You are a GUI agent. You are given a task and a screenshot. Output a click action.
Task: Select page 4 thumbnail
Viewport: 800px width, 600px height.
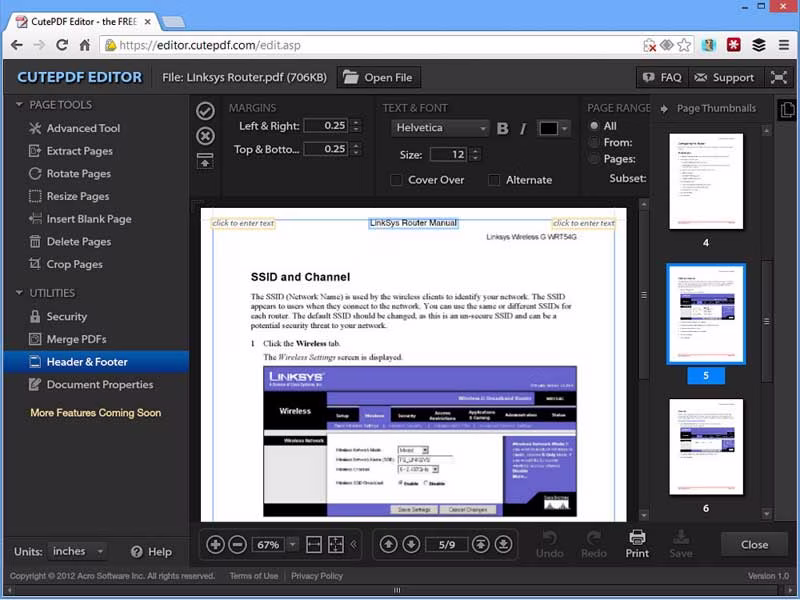(706, 181)
